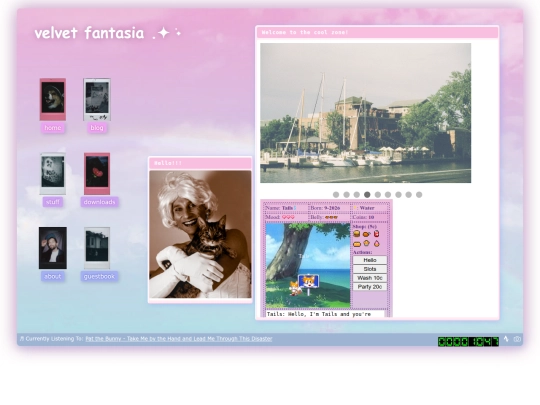Select the active fourth slideshow dot
Viewport: 540px width, 405px height.
tap(367, 195)
